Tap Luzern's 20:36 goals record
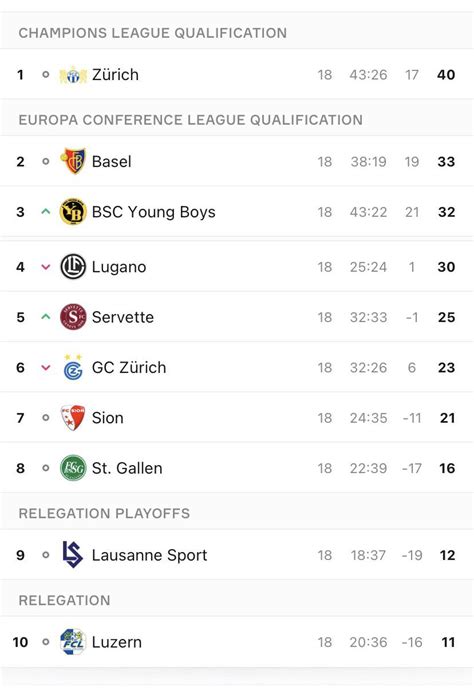Image resolution: width=474 pixels, height=691 pixels. [368, 643]
